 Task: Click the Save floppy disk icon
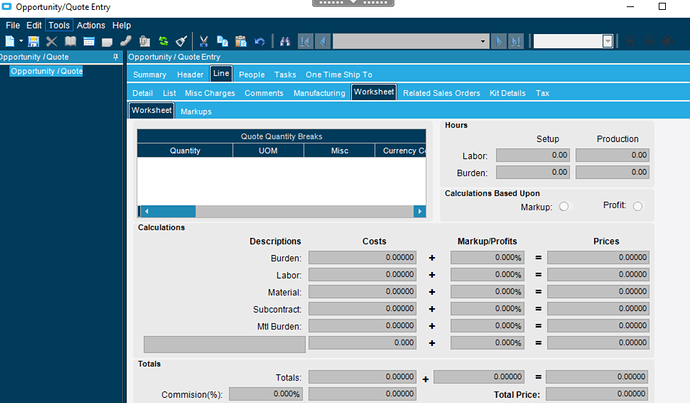tap(33, 41)
